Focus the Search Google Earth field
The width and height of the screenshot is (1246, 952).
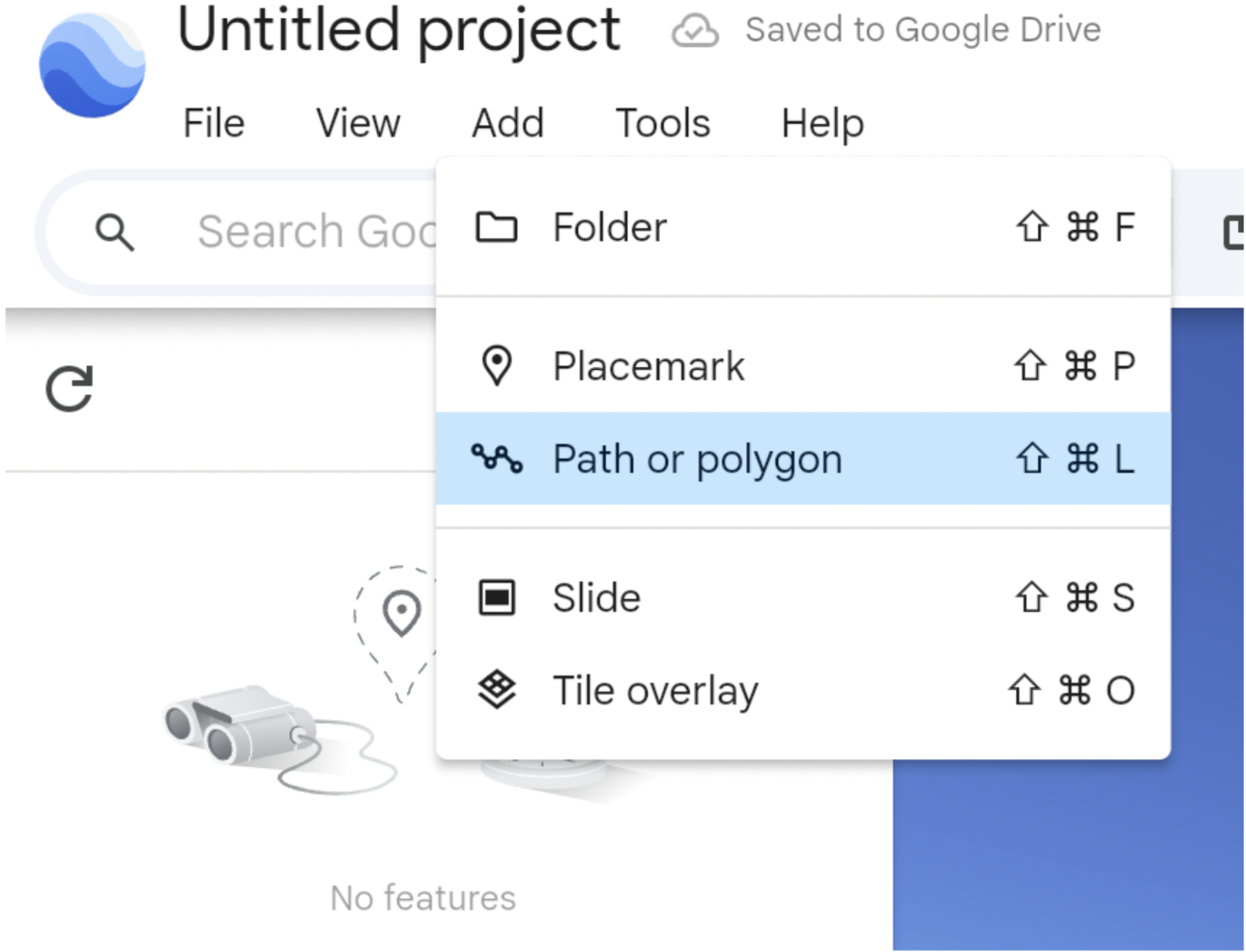pos(315,232)
